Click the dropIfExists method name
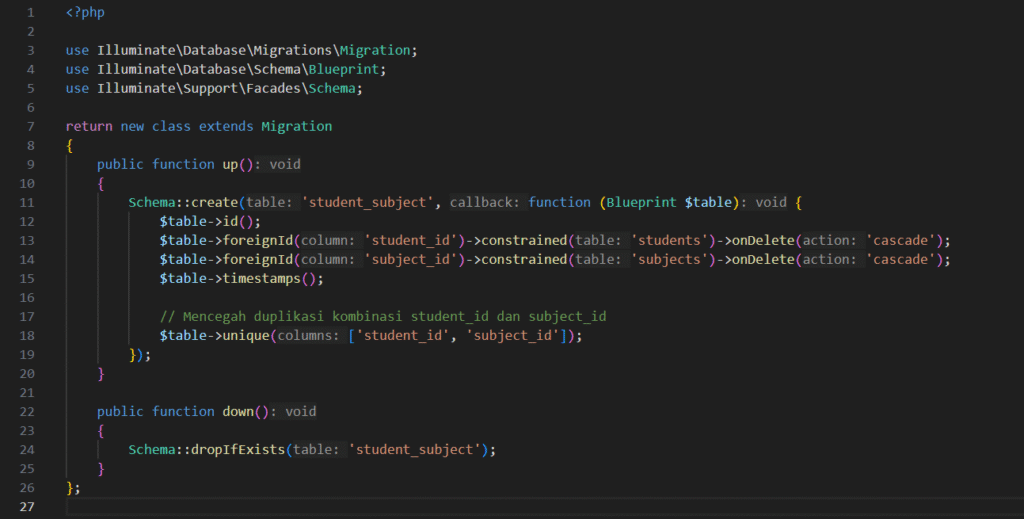This screenshot has height=519, width=1024. click(x=236, y=450)
